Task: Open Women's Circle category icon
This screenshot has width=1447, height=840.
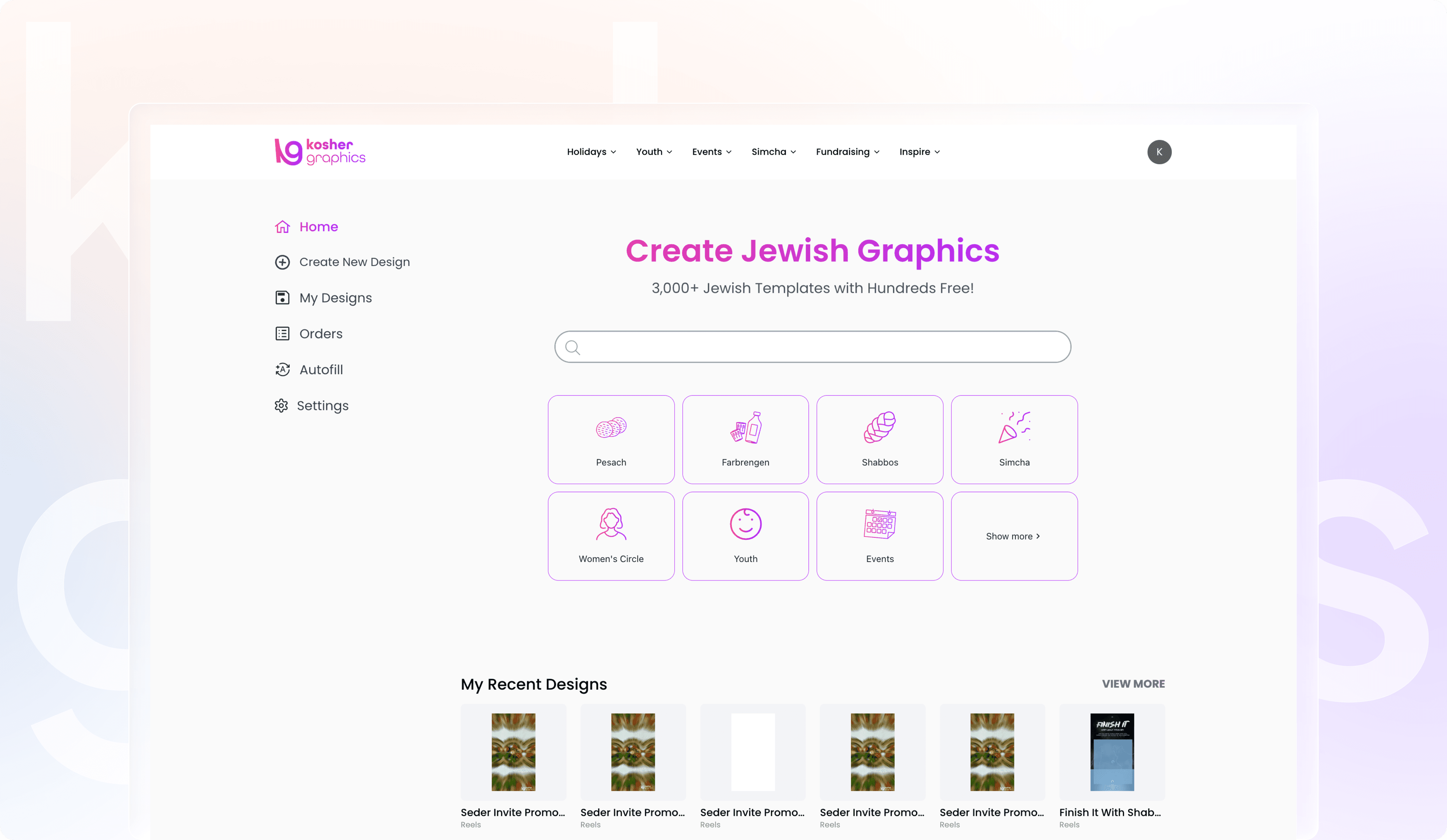Action: (x=610, y=524)
